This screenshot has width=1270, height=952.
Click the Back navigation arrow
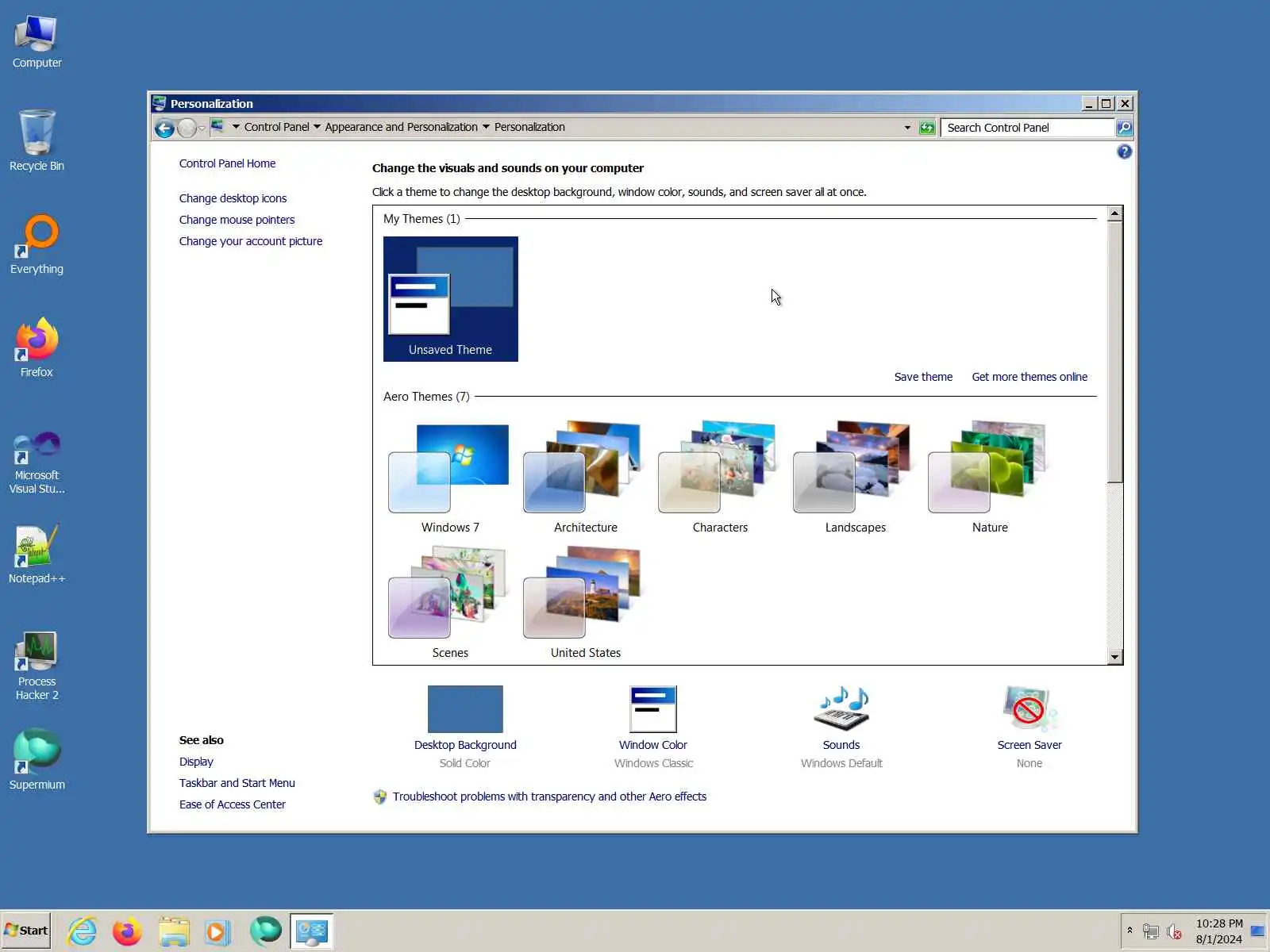[x=164, y=128]
